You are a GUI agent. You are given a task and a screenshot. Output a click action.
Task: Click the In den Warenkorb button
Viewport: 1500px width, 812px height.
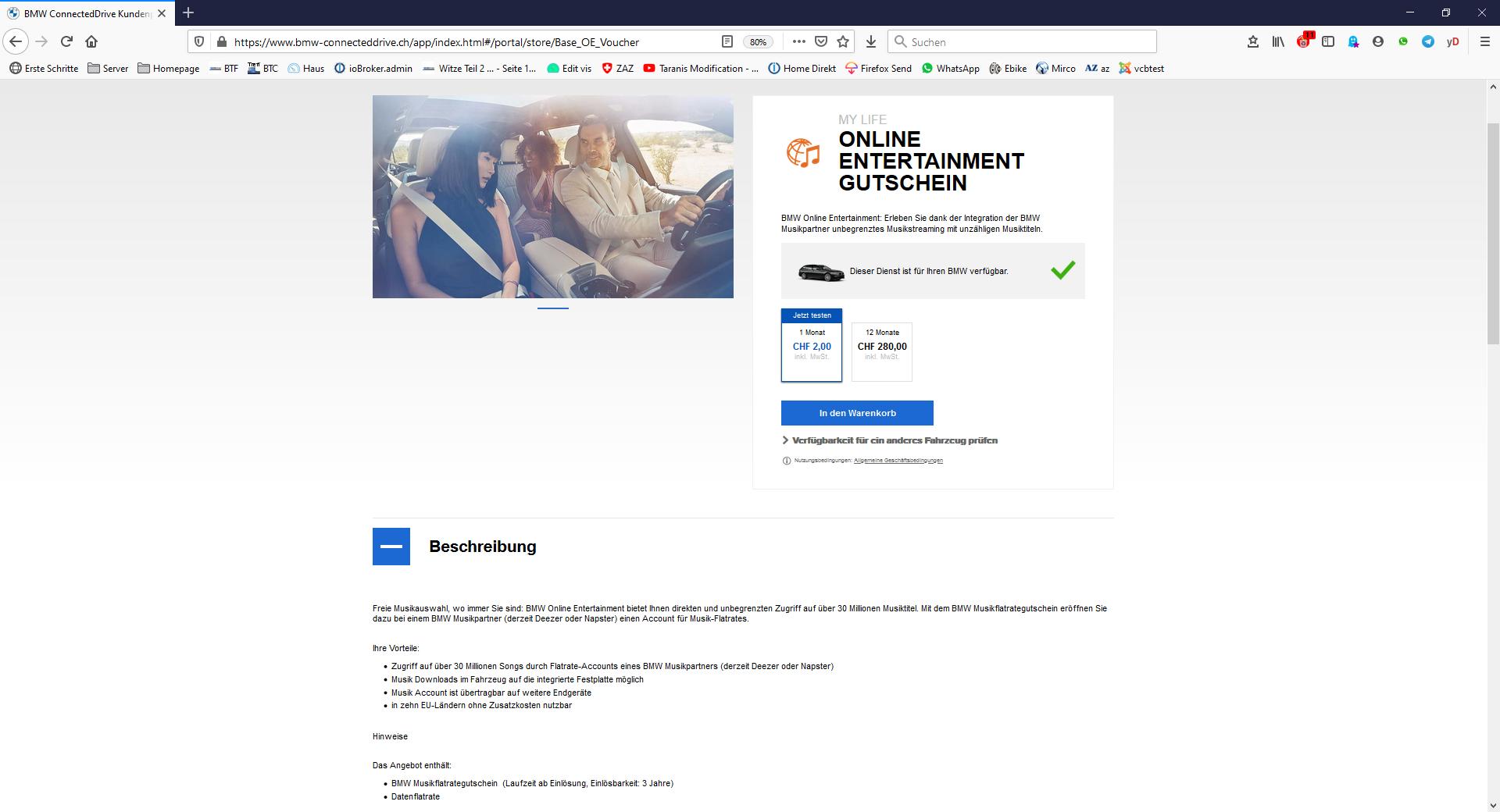pos(857,413)
